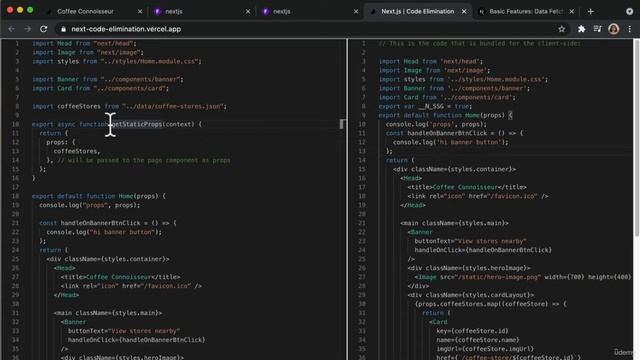This screenshot has height=360, width=640.
Task: Open the media control playlist icon
Action: pos(597,29)
